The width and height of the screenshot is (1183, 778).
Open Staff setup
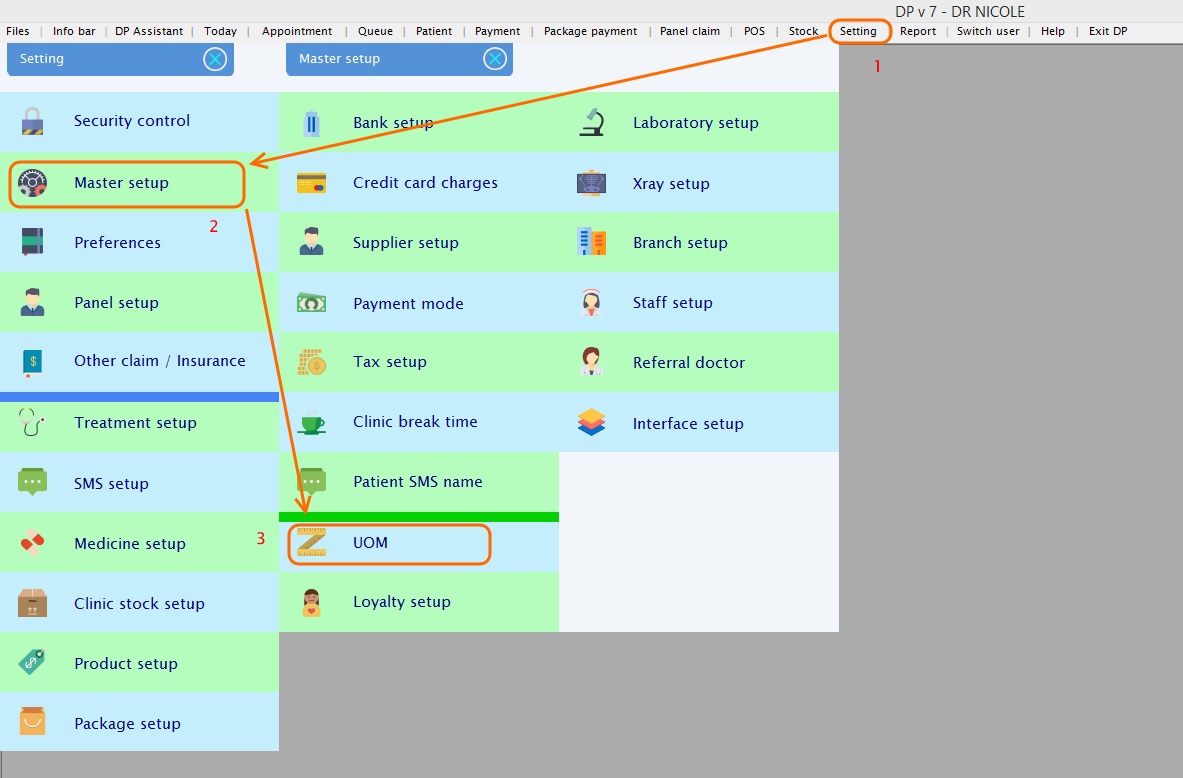(x=672, y=302)
